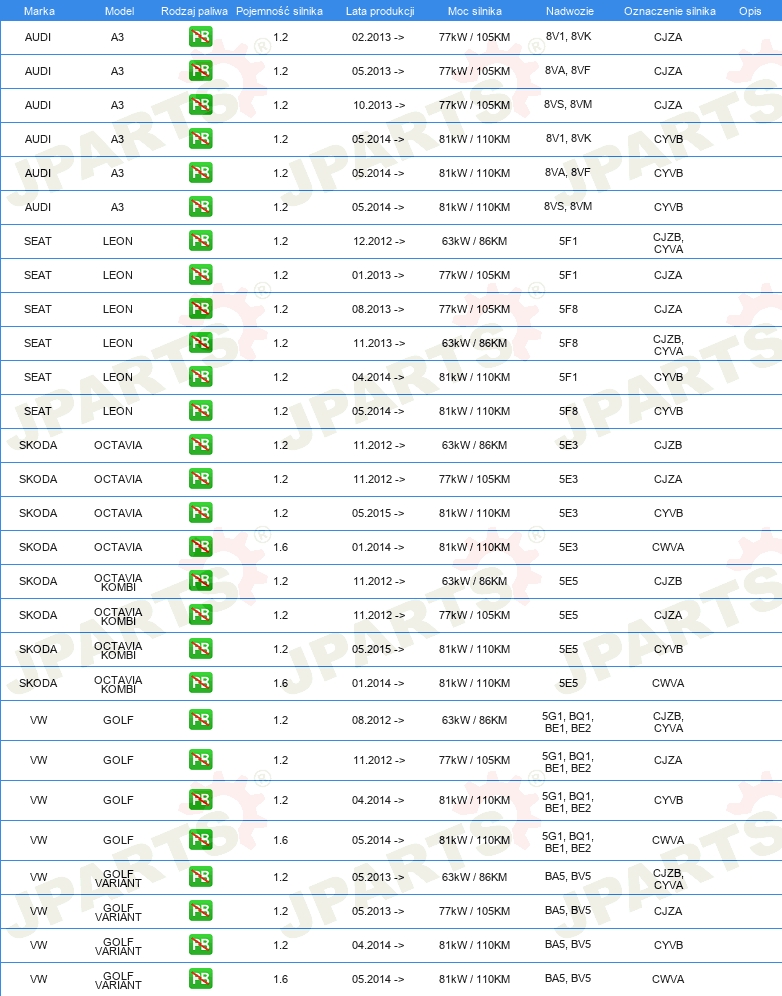Click CJZA in the VW GOLF 11.2012 row
Image resolution: width=782 pixels, height=996 pixels.
[668, 760]
